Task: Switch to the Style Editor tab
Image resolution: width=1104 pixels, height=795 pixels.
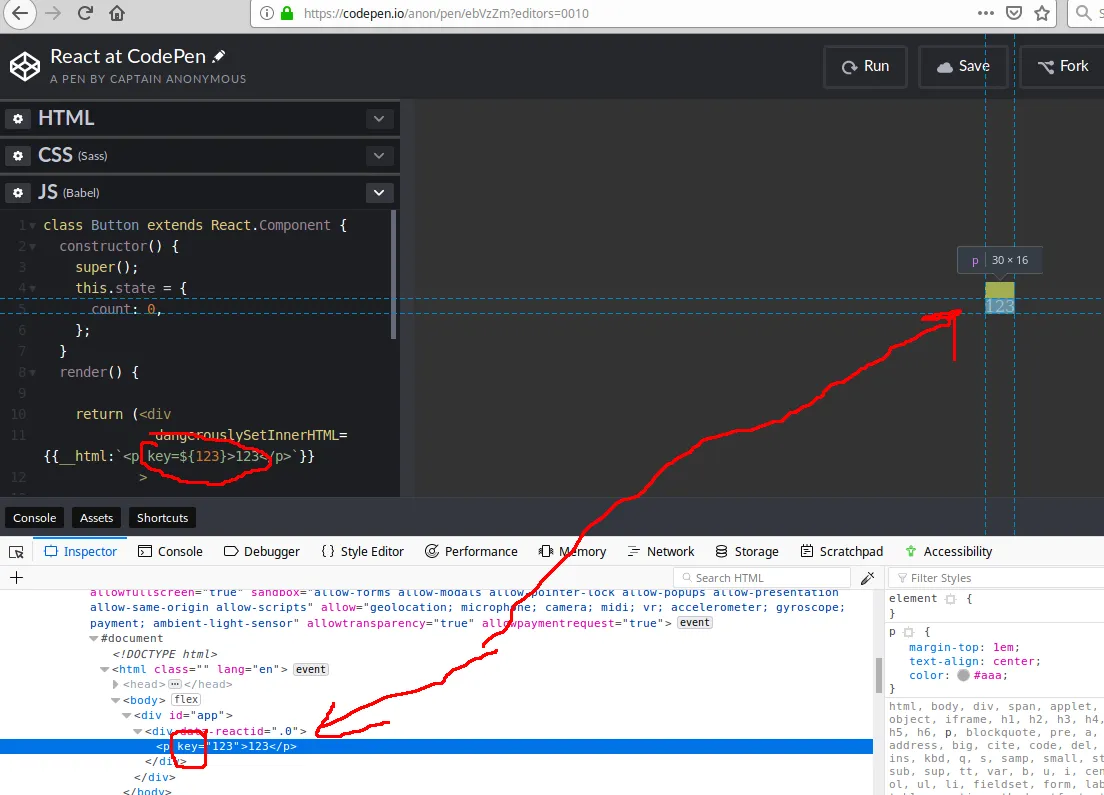Action: [x=363, y=551]
